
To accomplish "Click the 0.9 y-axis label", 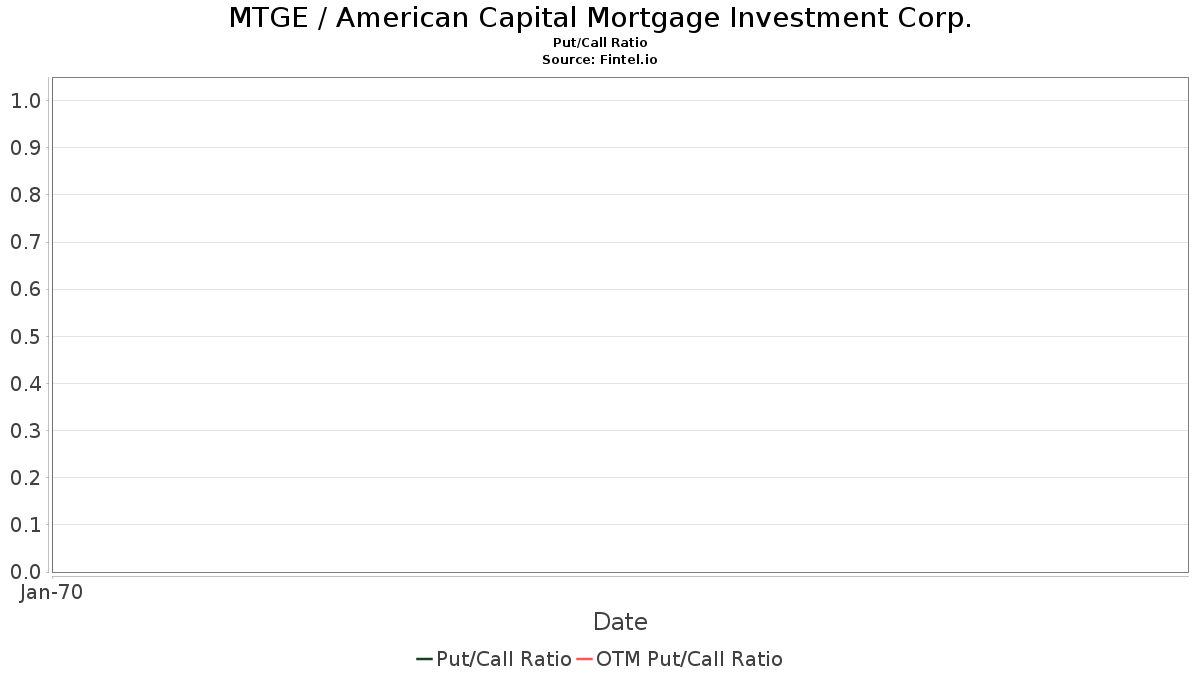I will [x=25, y=147].
